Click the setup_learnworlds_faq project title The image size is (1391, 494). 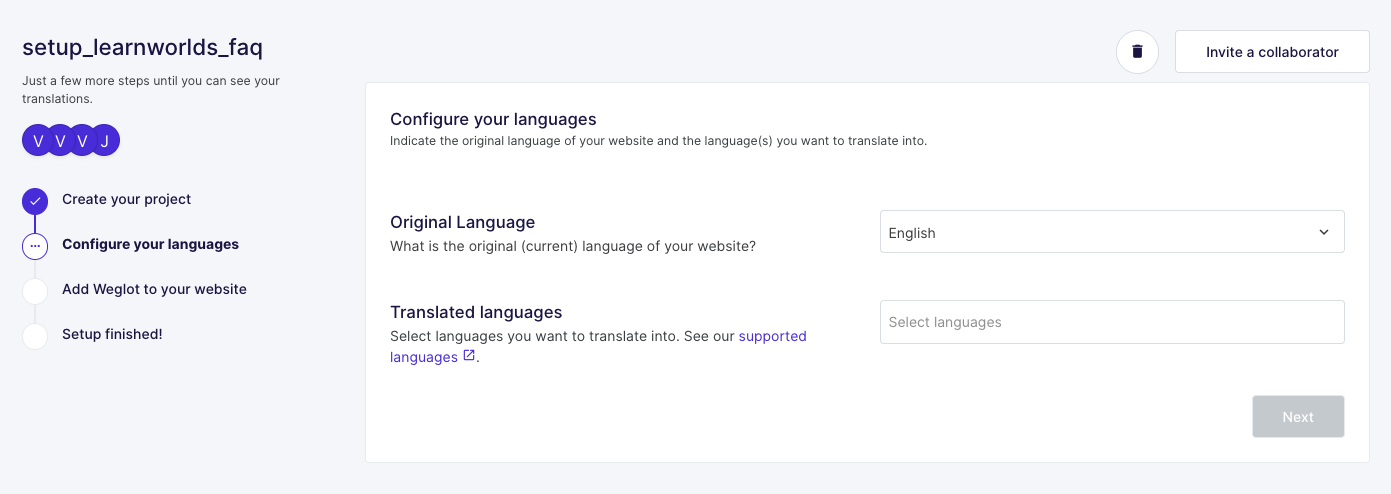(x=143, y=47)
